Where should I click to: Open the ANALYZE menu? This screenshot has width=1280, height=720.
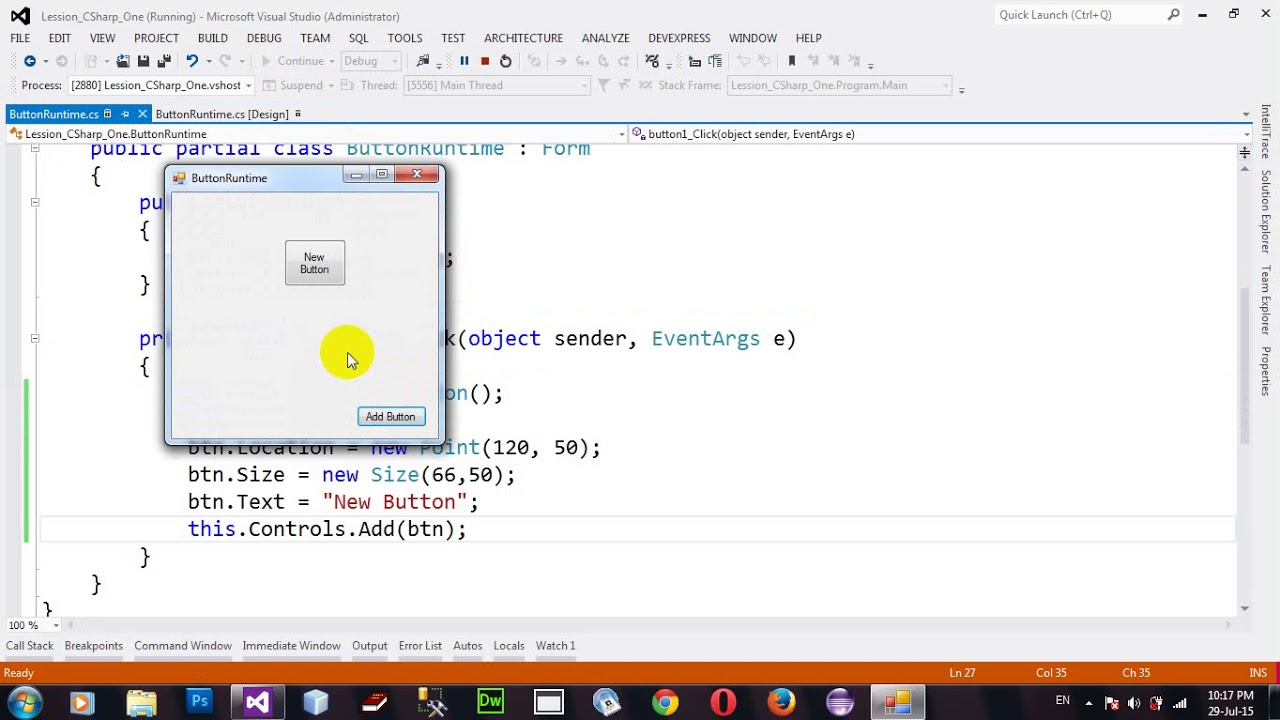coord(606,38)
